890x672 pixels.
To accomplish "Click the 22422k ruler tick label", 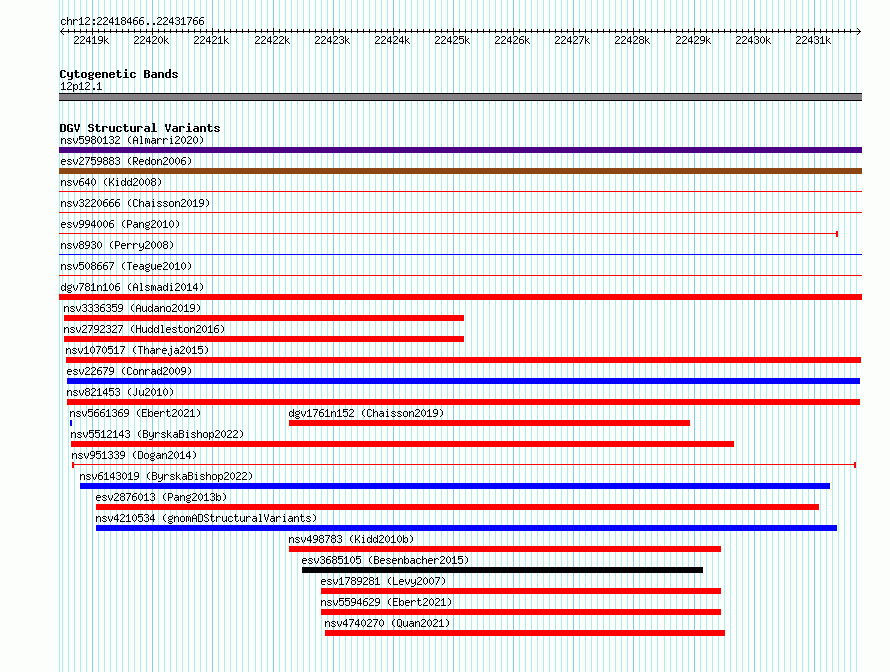I will [272, 40].
